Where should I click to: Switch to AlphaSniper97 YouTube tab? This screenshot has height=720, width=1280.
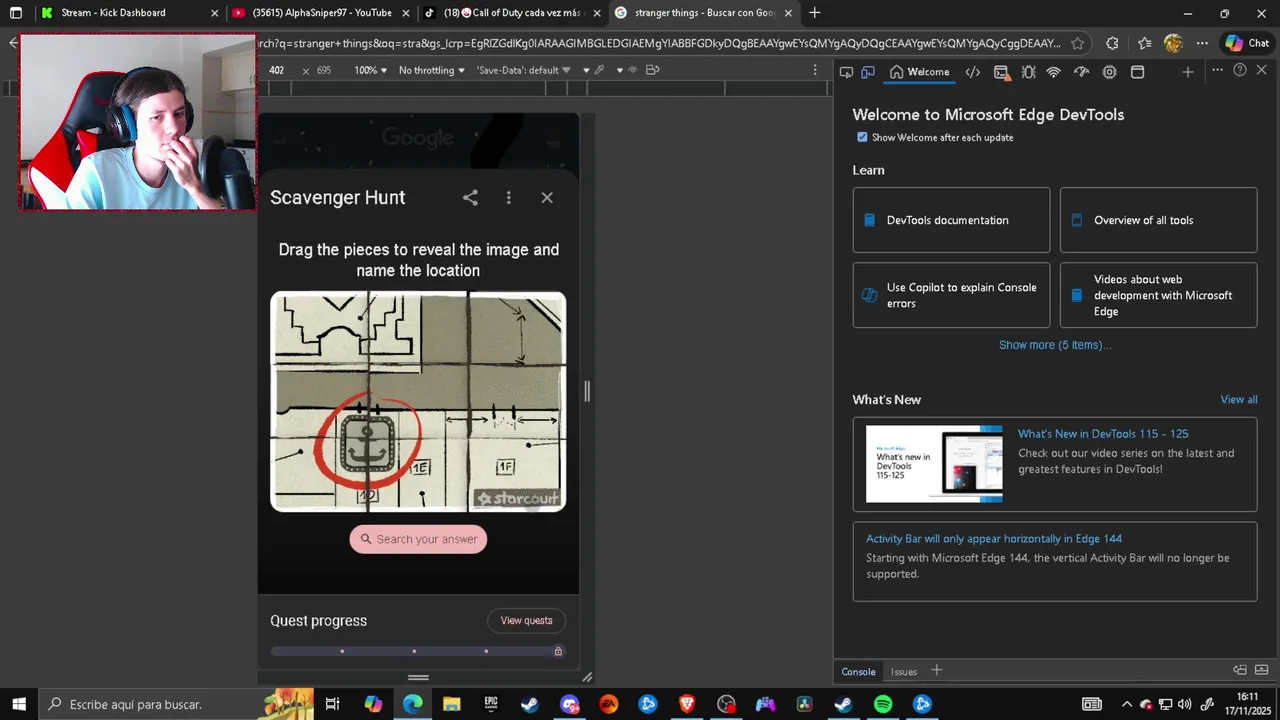pos(322,13)
